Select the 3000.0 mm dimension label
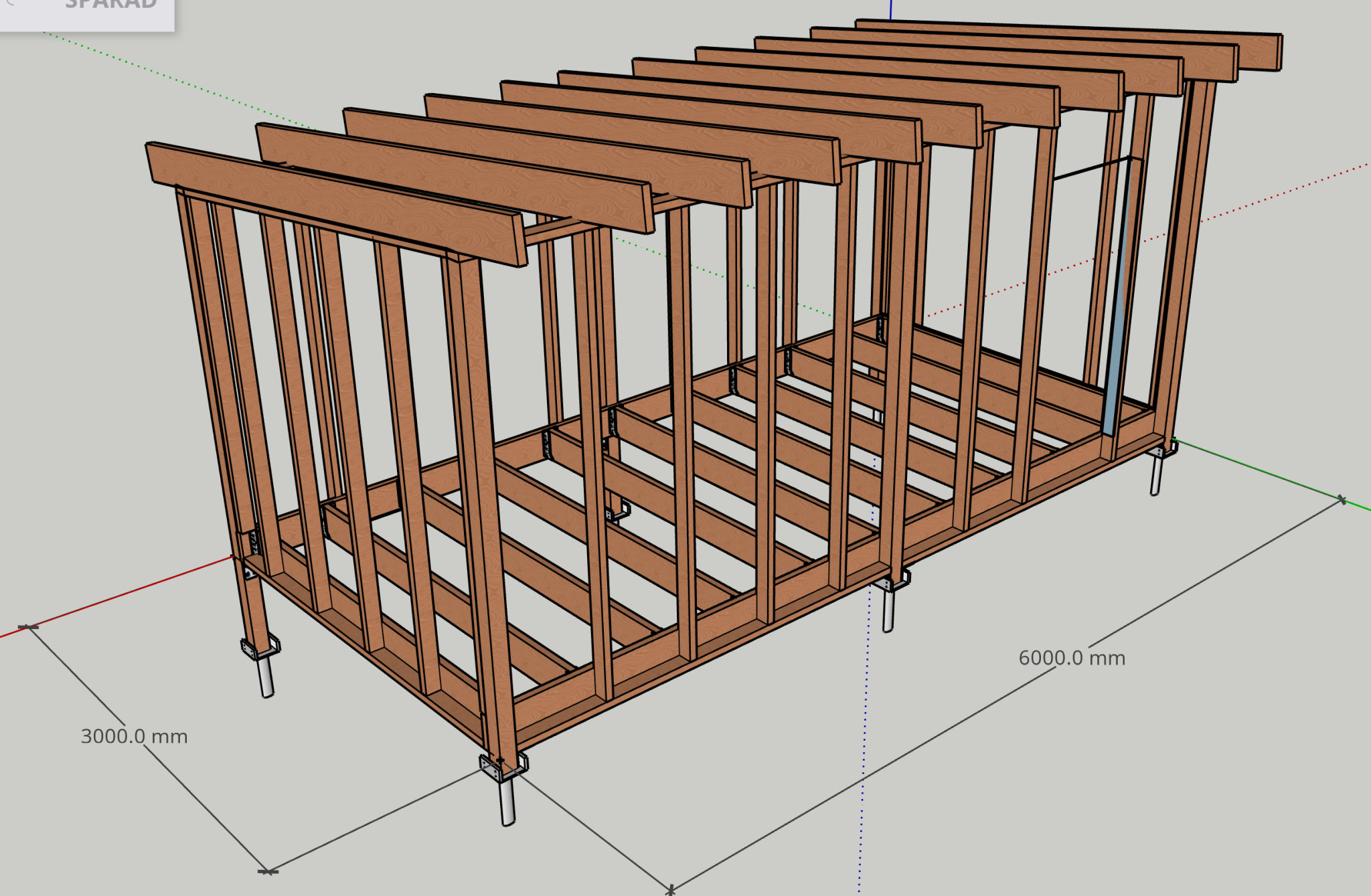The height and width of the screenshot is (896, 1371). pyautogui.click(x=134, y=736)
